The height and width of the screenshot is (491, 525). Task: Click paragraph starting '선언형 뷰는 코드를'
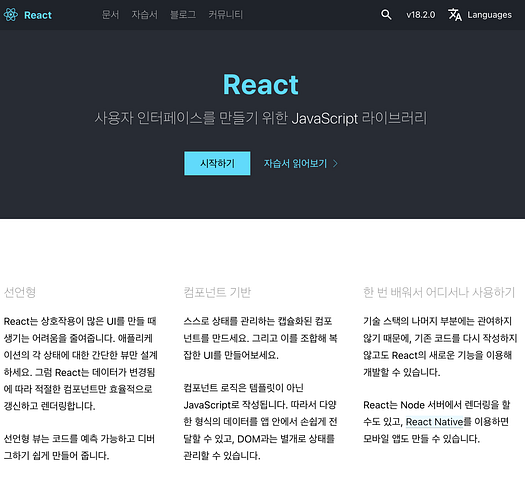point(79,447)
